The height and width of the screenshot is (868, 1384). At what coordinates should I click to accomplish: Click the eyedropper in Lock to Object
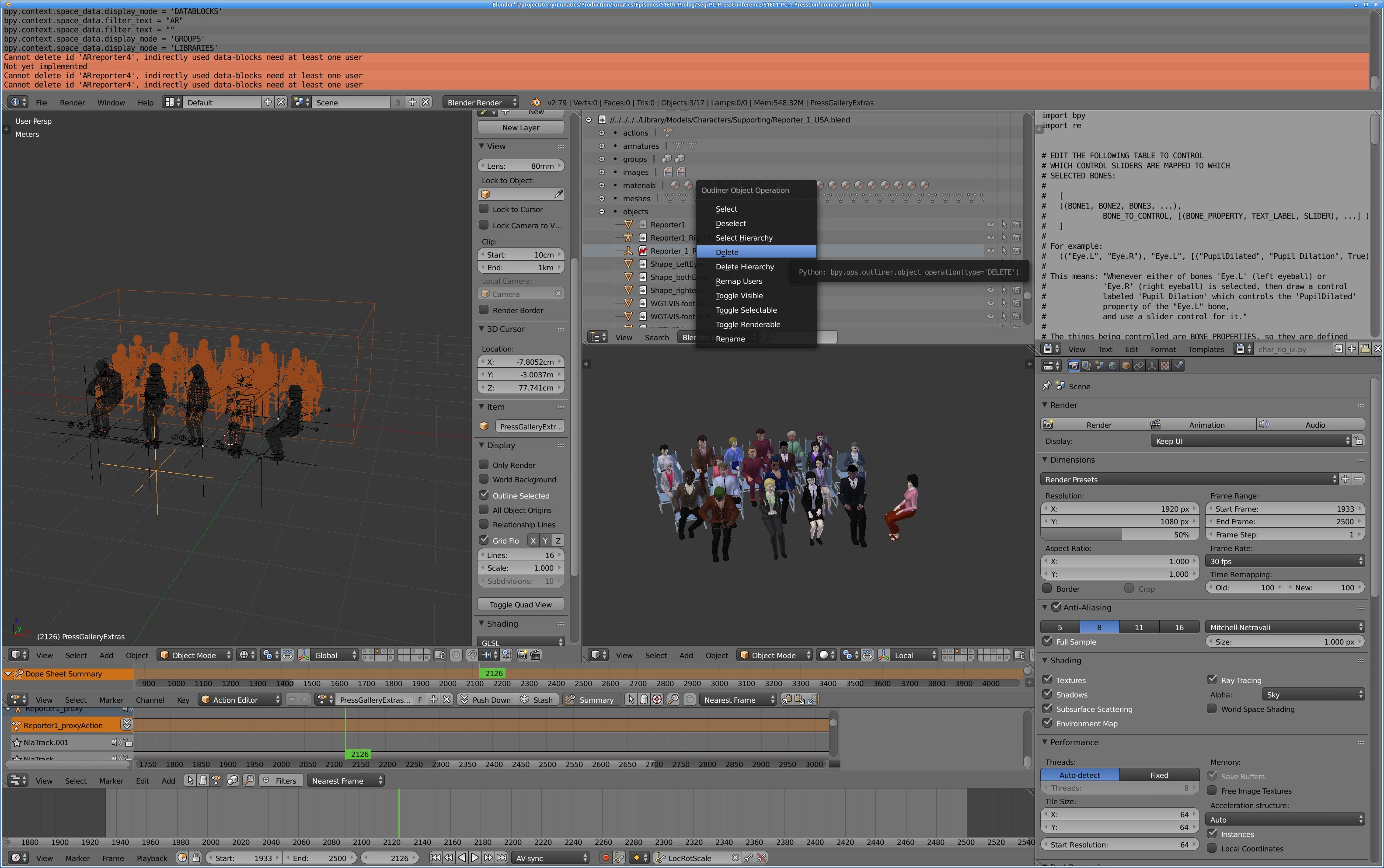click(558, 194)
